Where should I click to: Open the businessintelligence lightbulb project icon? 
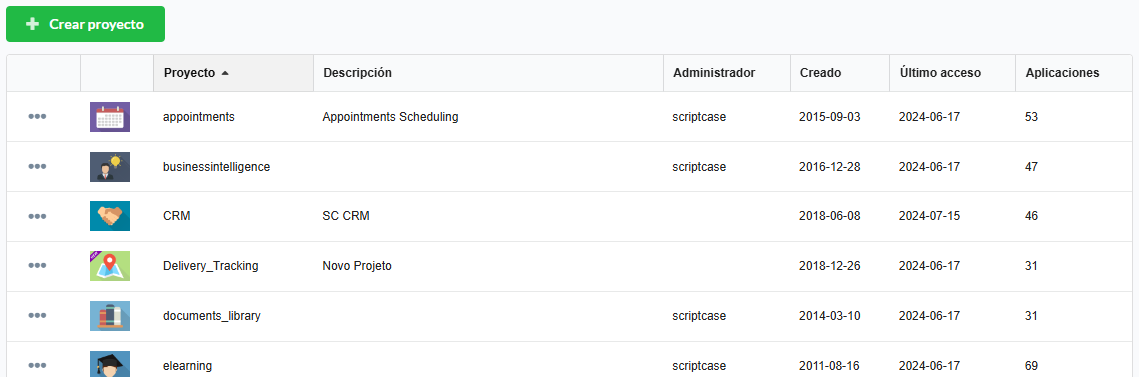110,167
